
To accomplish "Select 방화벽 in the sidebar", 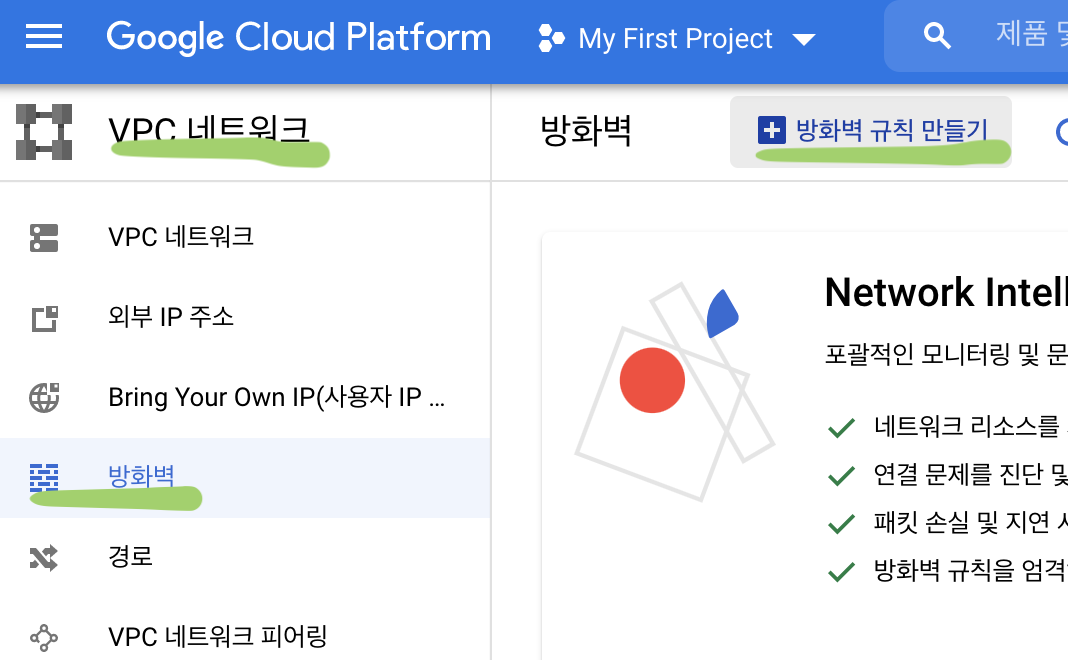I will click(x=245, y=477).
